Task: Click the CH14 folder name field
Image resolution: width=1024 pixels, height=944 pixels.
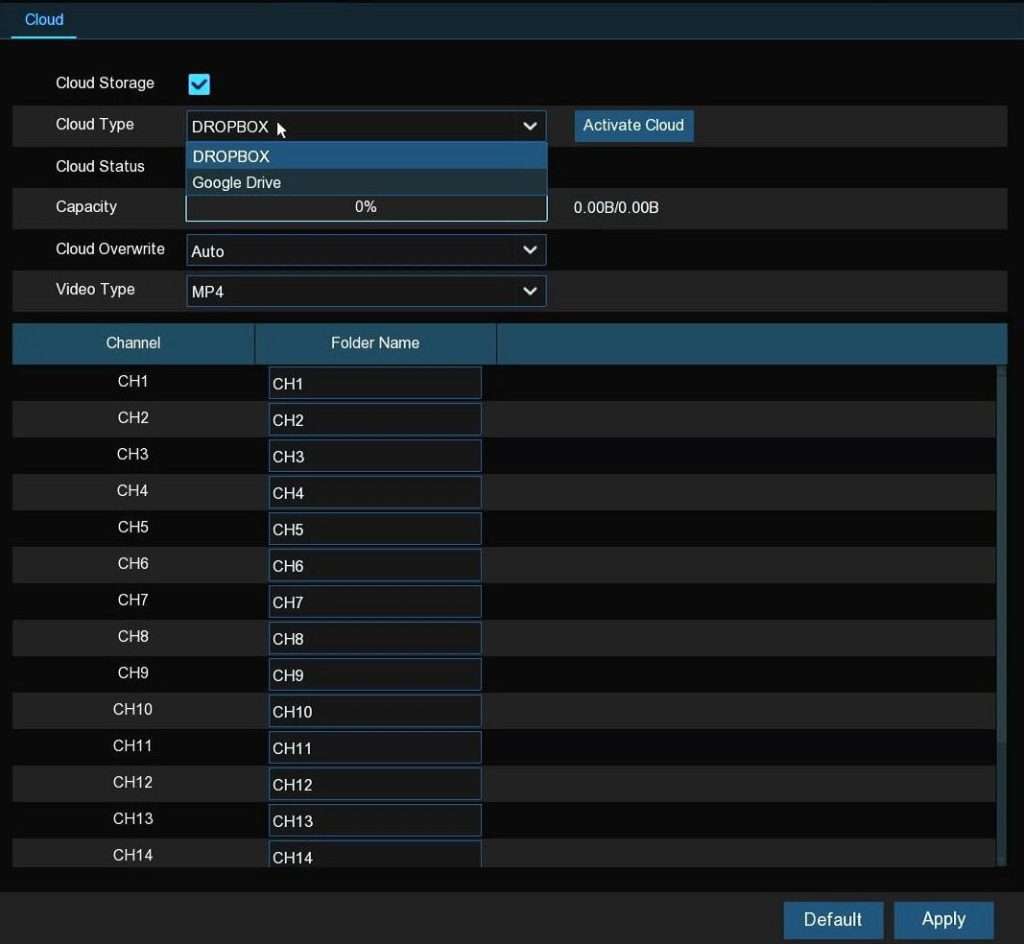Action: coord(374,857)
